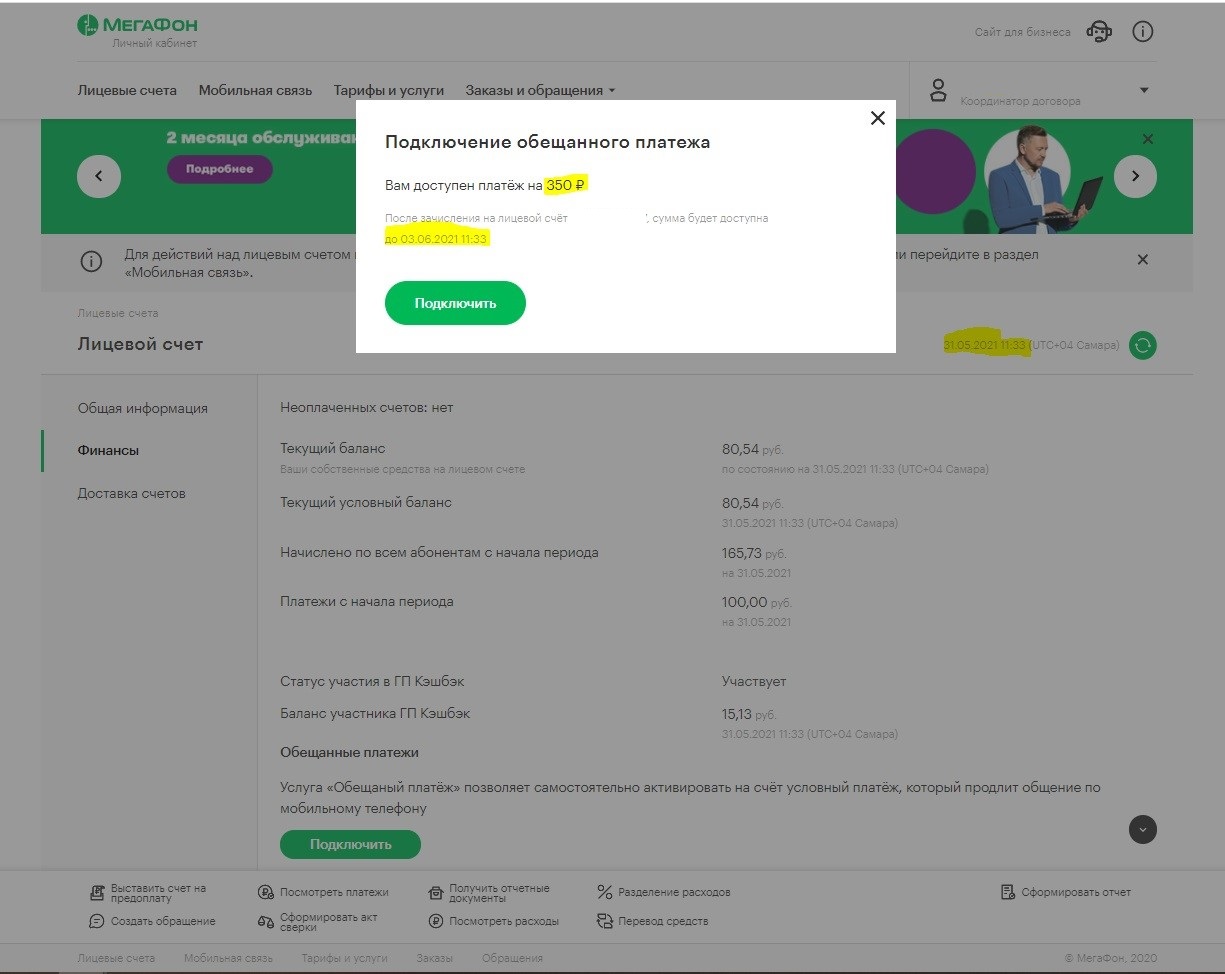Viewport: 1225px width, 974px height.
Task: Click Посмотреть расходы action
Action: point(493,921)
